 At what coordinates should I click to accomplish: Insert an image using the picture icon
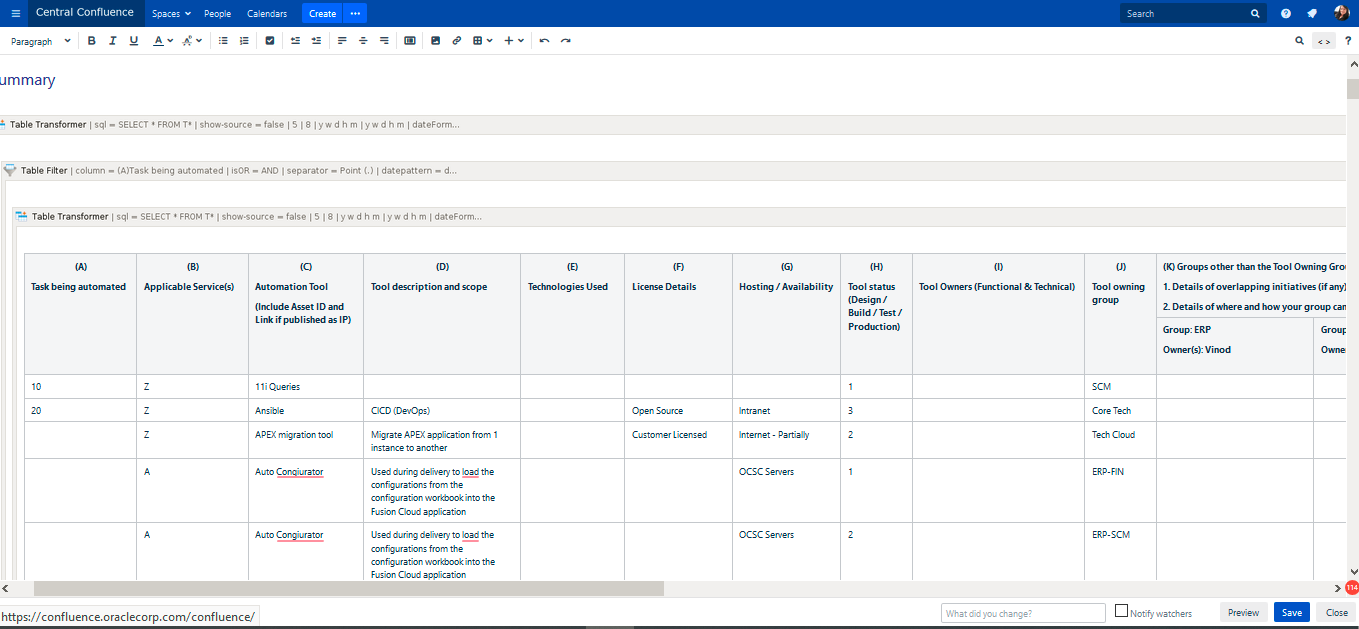point(435,41)
